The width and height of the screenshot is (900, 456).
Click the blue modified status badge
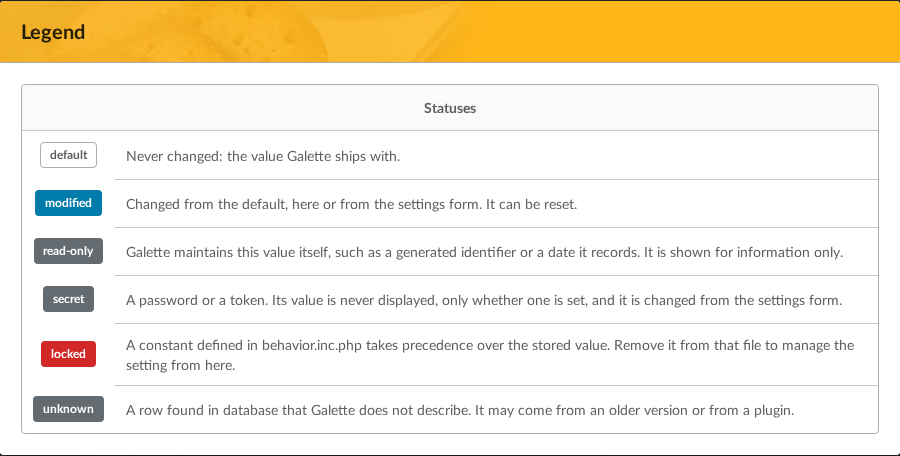click(x=68, y=203)
